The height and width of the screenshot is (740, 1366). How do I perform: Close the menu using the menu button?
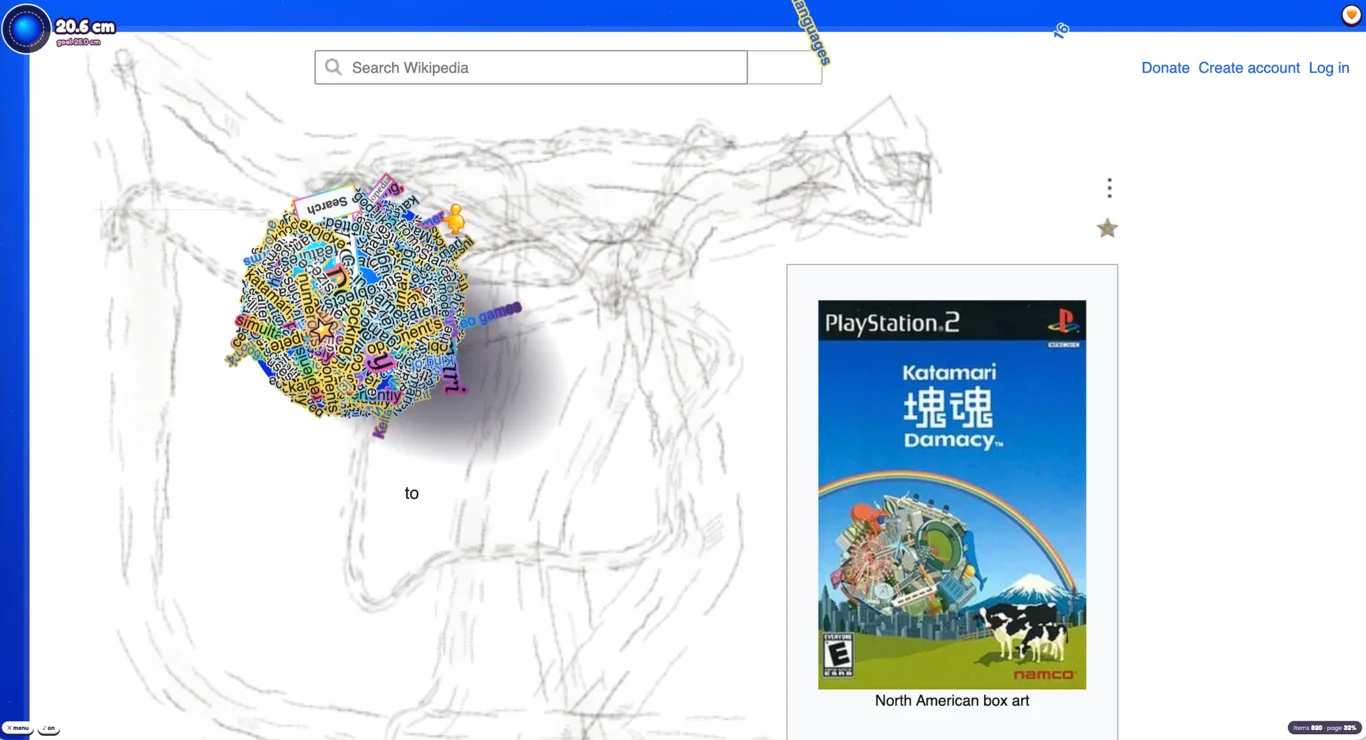(17, 728)
